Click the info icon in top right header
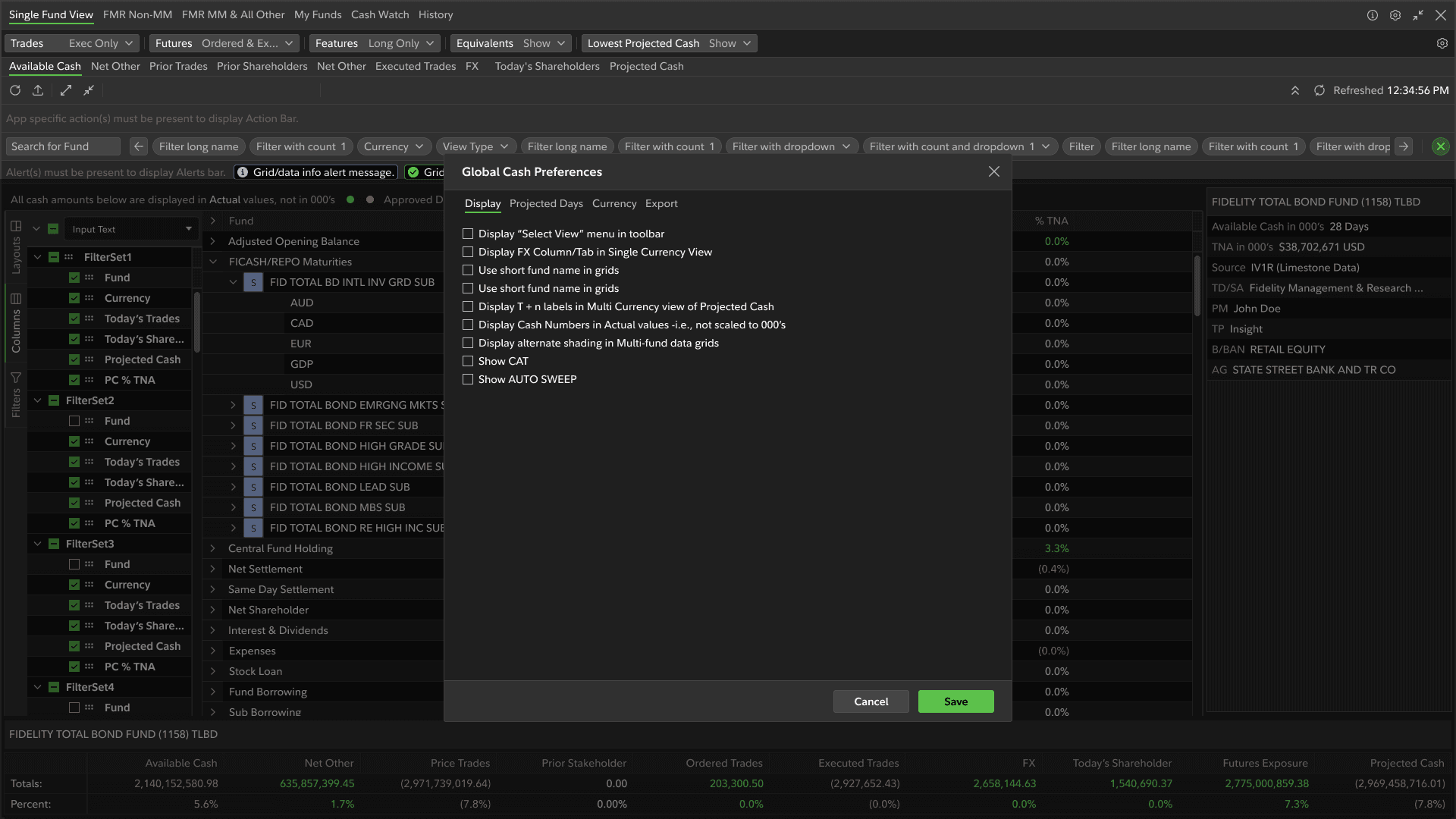The width and height of the screenshot is (1456, 819). (x=1372, y=15)
